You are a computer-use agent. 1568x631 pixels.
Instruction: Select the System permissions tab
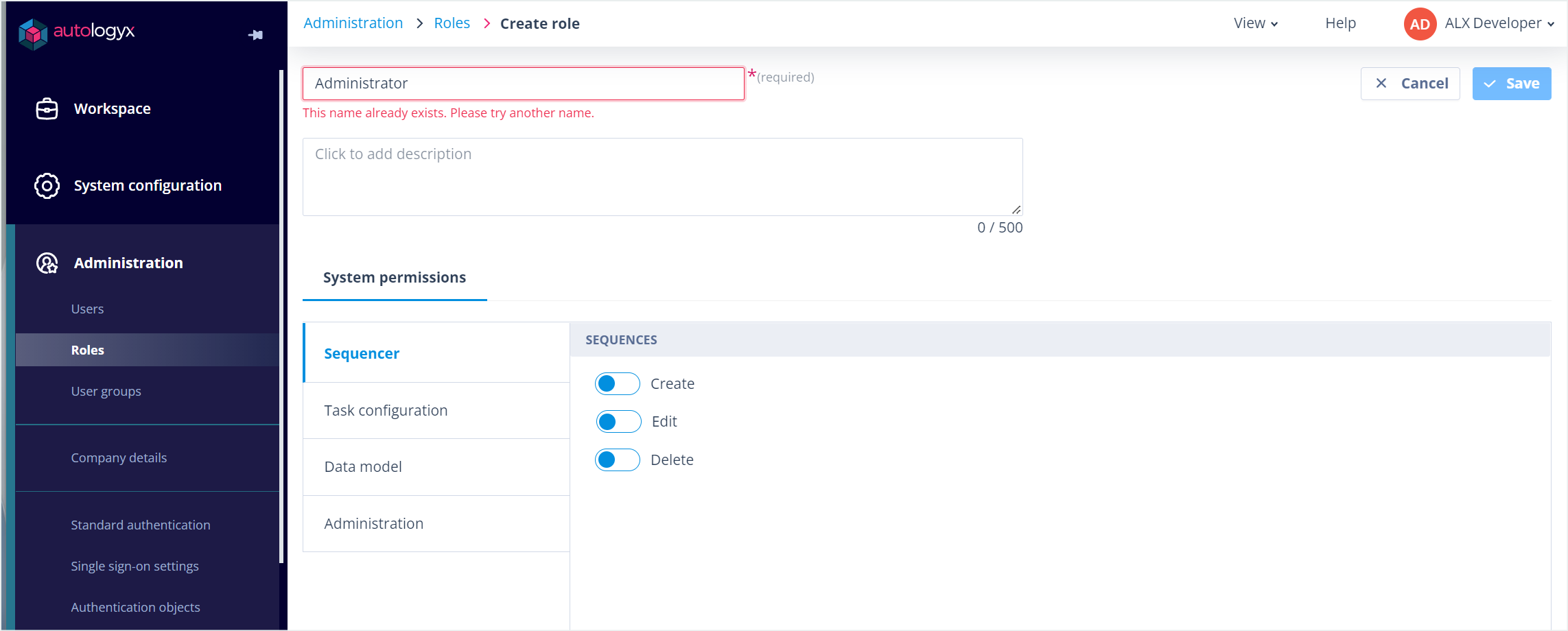tap(395, 278)
